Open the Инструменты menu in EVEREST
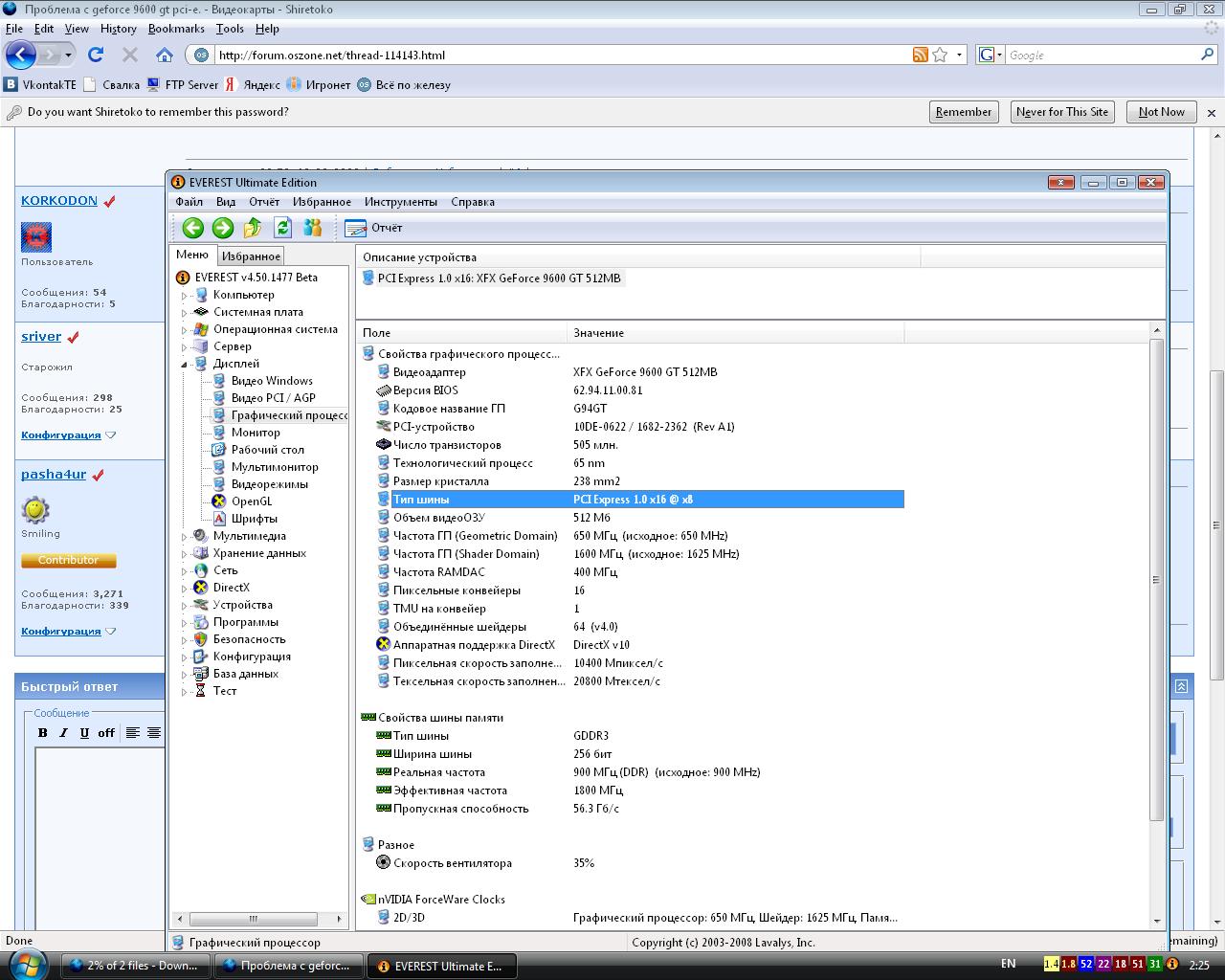 click(400, 202)
